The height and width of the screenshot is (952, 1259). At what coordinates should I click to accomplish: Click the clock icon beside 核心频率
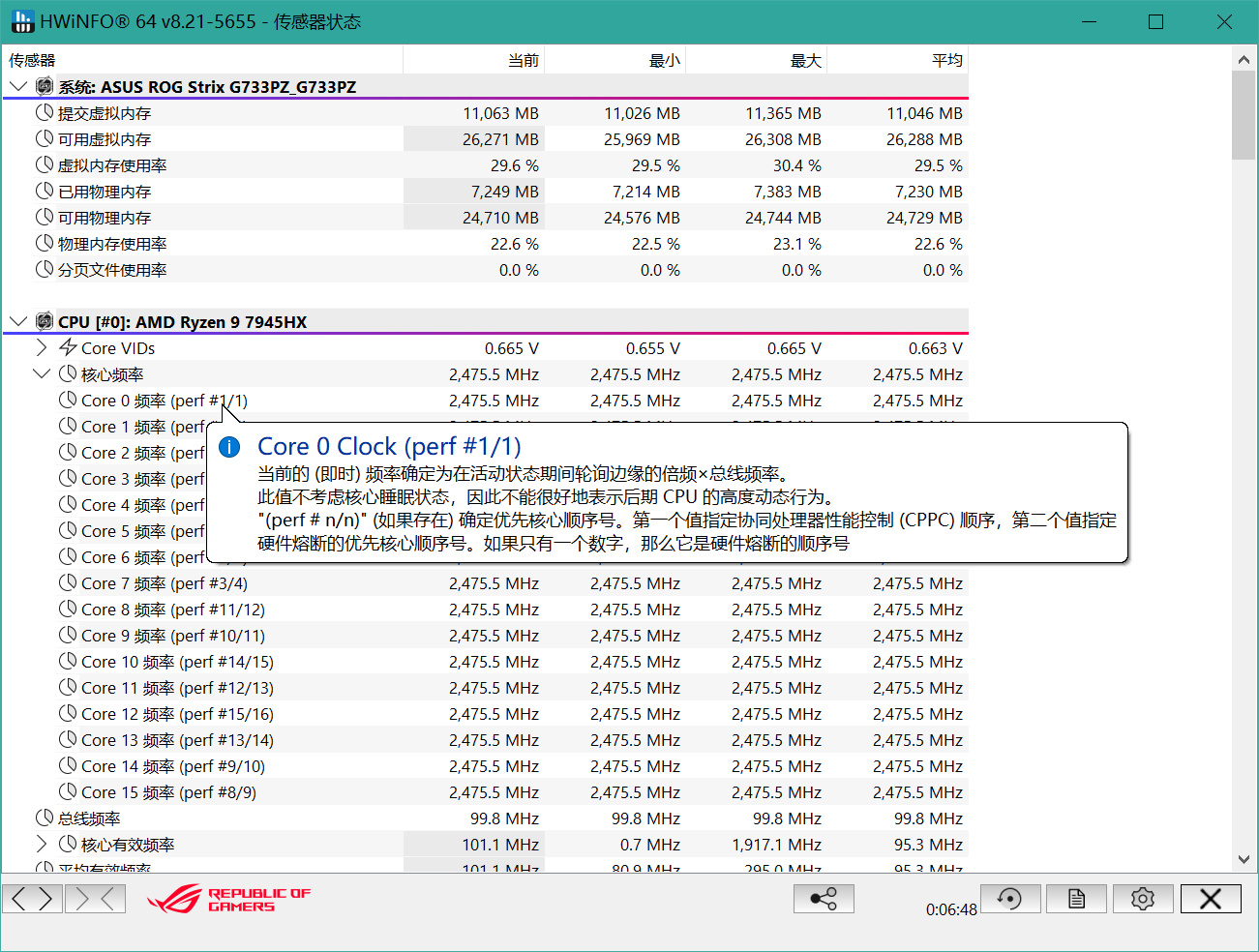coord(68,373)
